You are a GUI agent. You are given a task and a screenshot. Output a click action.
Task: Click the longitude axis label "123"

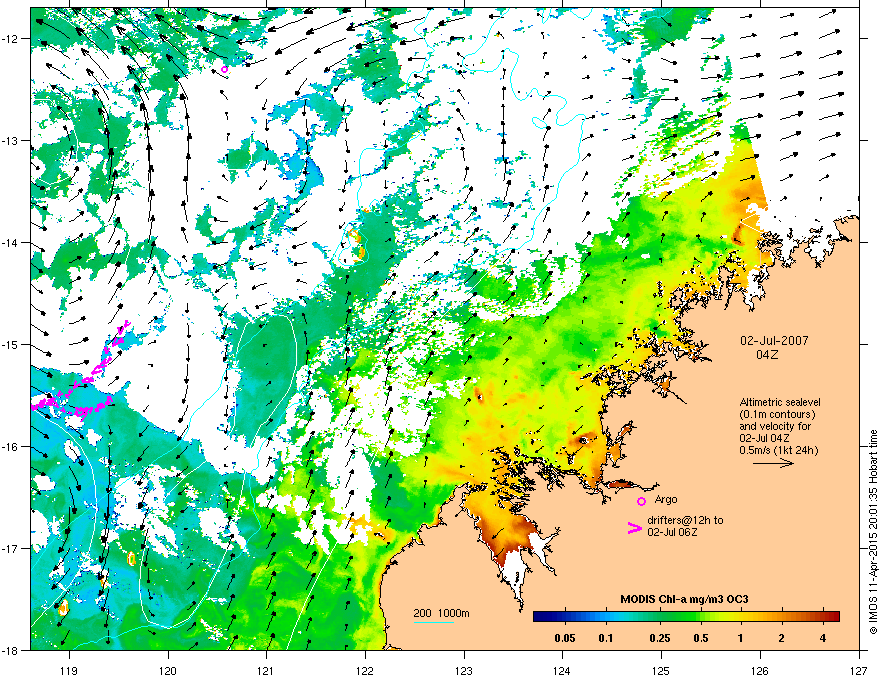click(464, 670)
